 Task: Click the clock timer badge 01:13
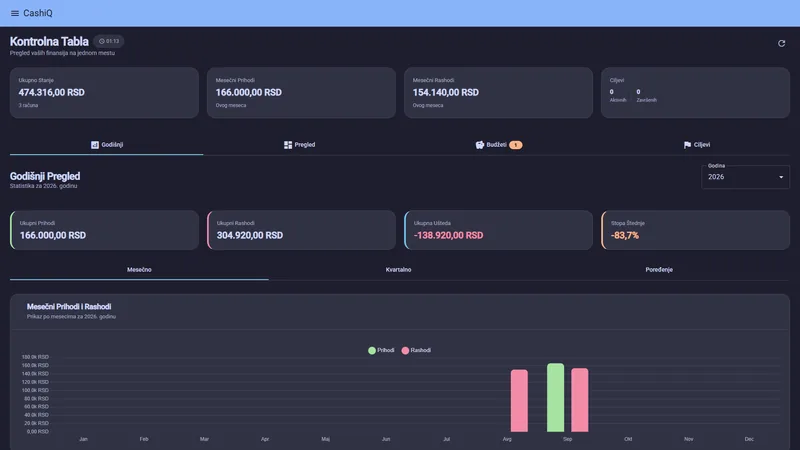coord(109,41)
